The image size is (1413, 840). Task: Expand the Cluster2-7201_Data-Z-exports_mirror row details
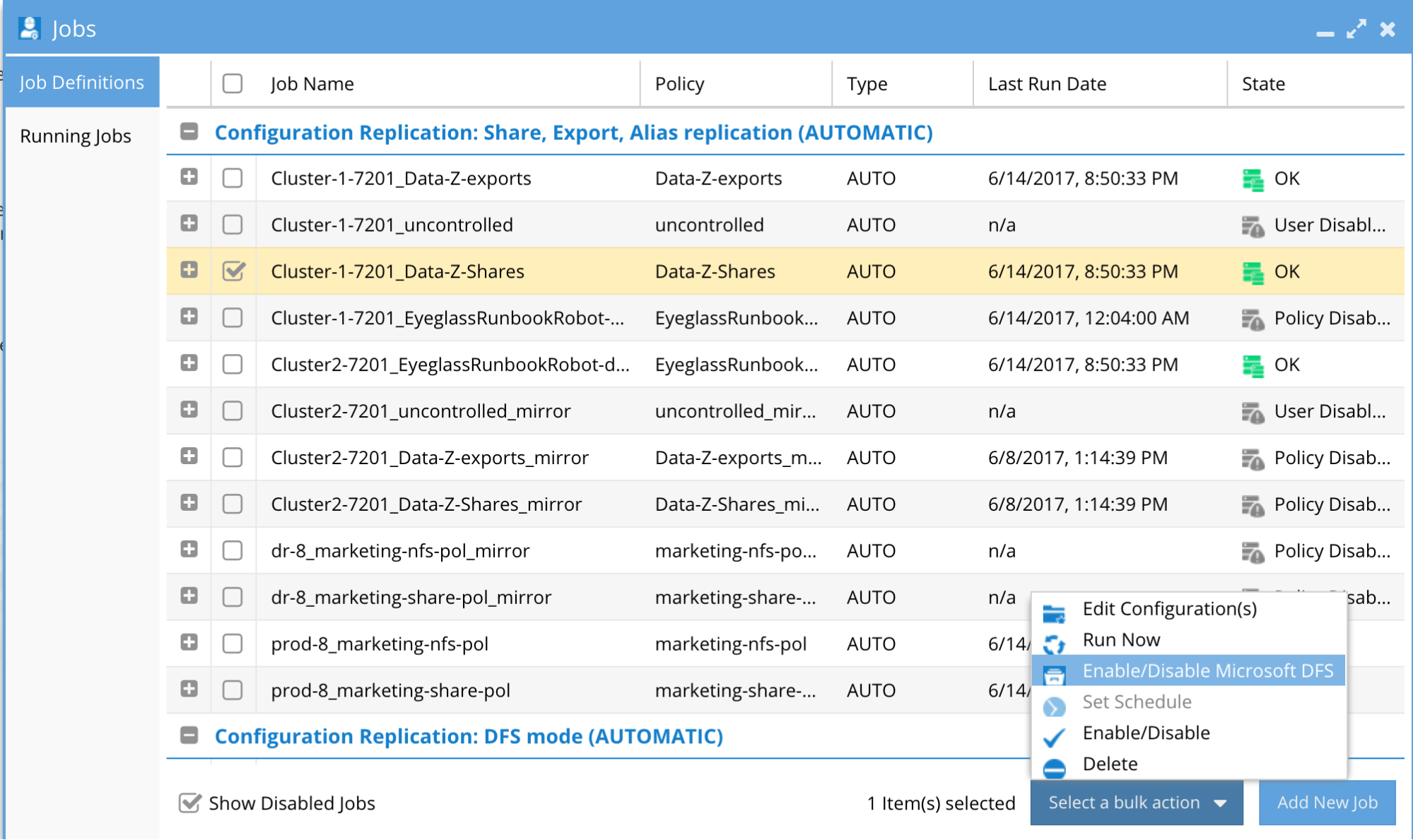click(x=189, y=456)
